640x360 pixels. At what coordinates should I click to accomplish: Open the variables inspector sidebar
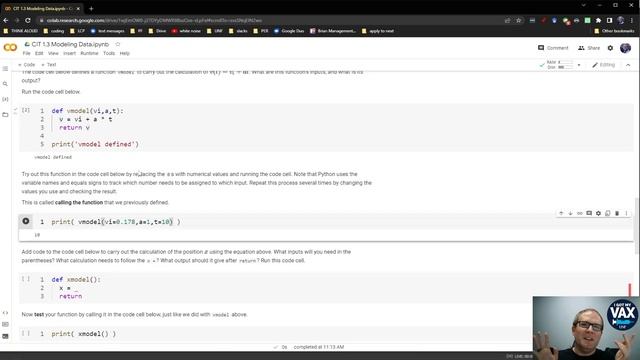click(5, 99)
